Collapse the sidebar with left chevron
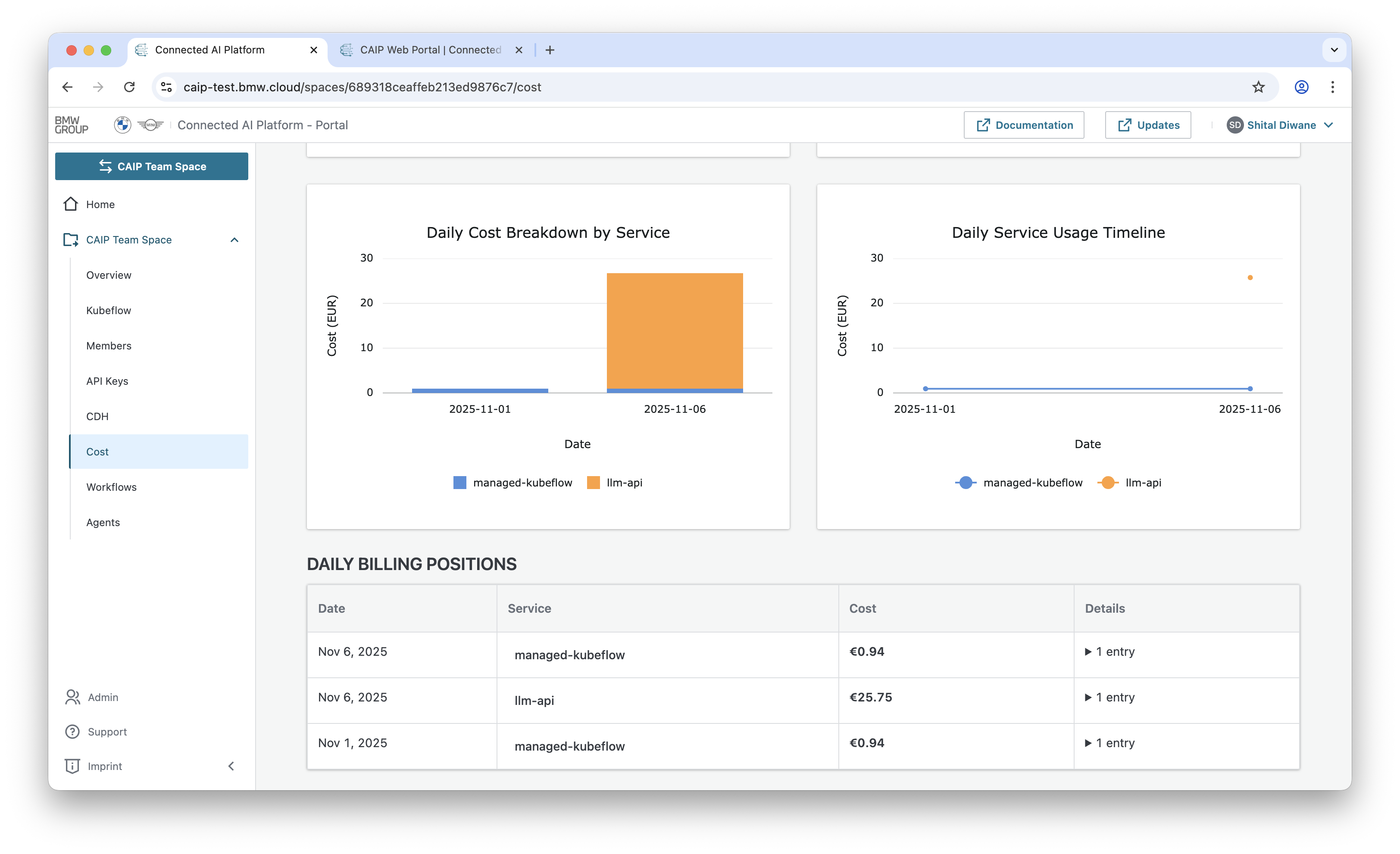This screenshot has width=1400, height=854. (231, 766)
